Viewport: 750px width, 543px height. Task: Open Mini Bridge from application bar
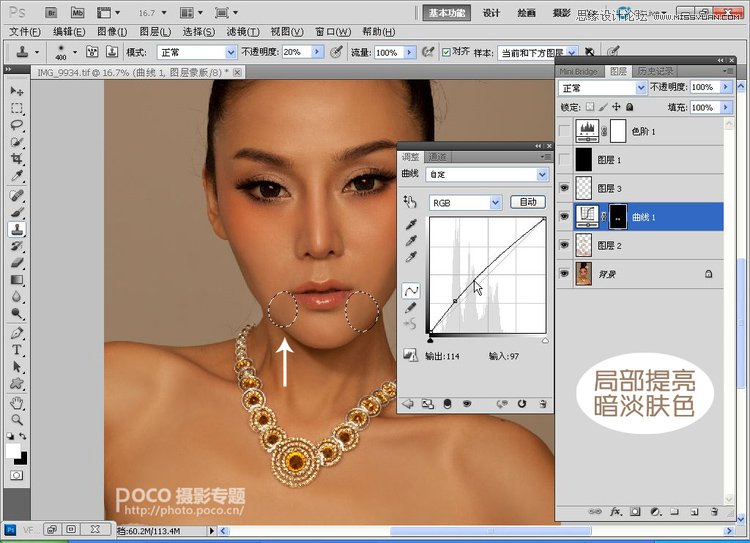77,12
